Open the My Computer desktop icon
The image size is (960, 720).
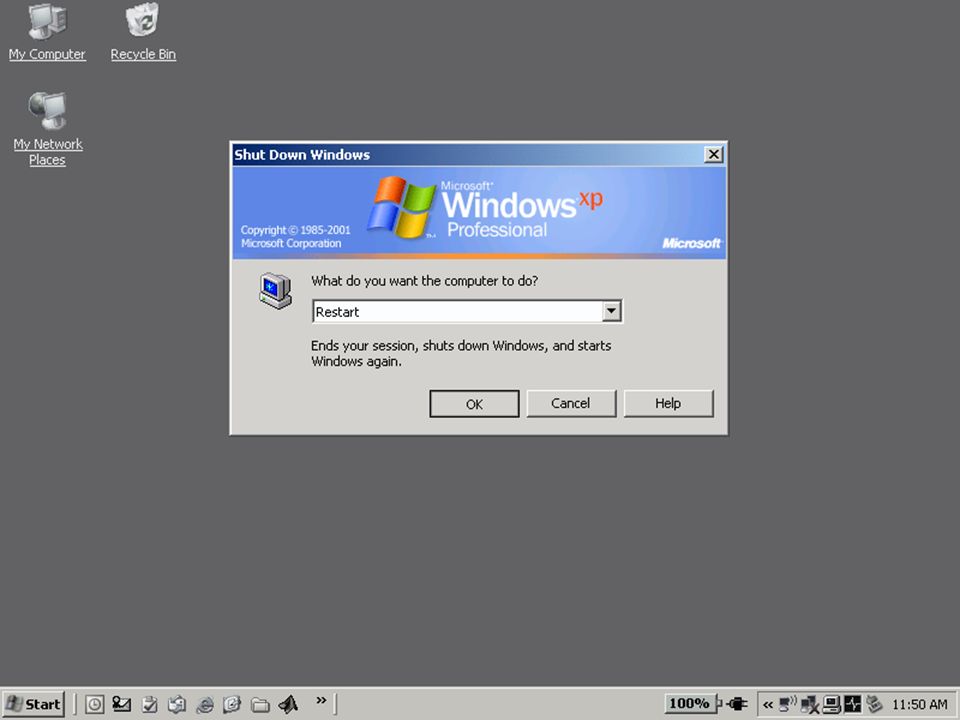point(47,32)
